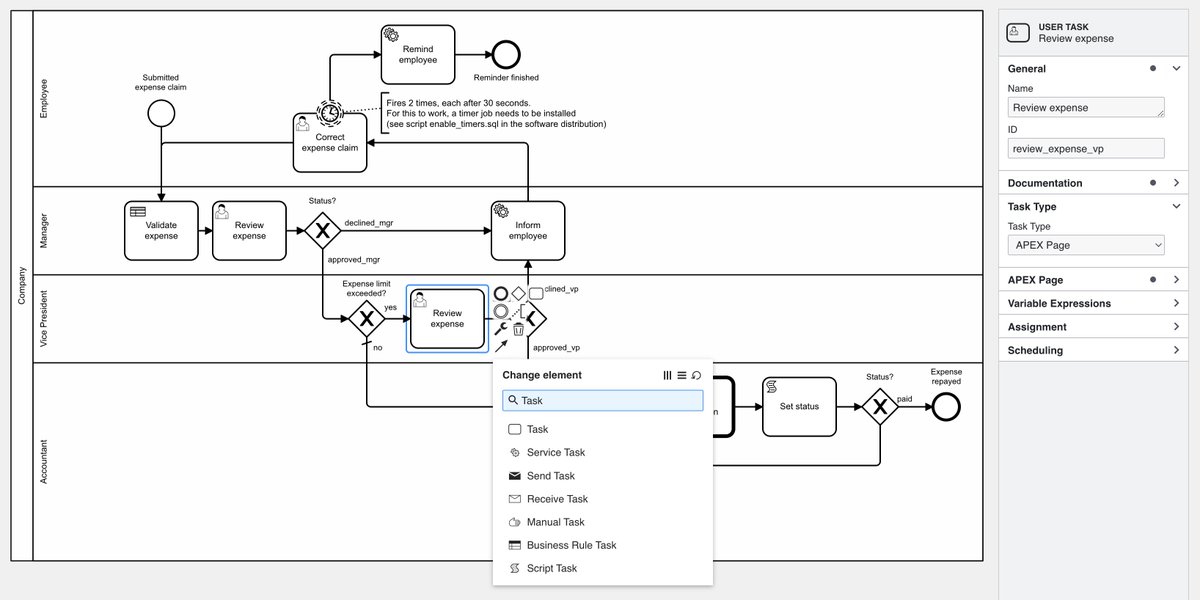Collapse the General section
1200x600 pixels.
pos(1177,69)
